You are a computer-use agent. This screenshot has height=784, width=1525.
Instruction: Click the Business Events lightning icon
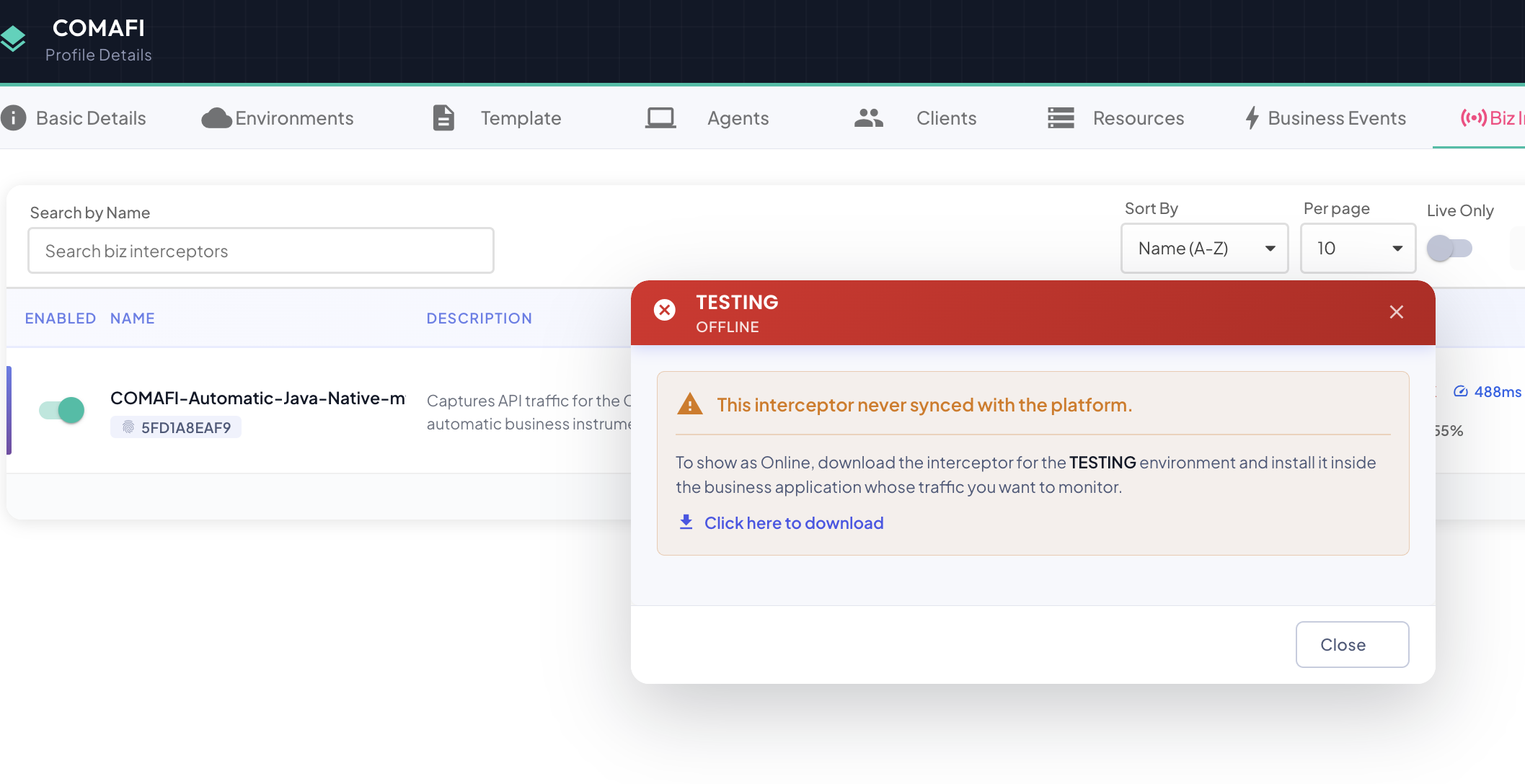(1252, 118)
